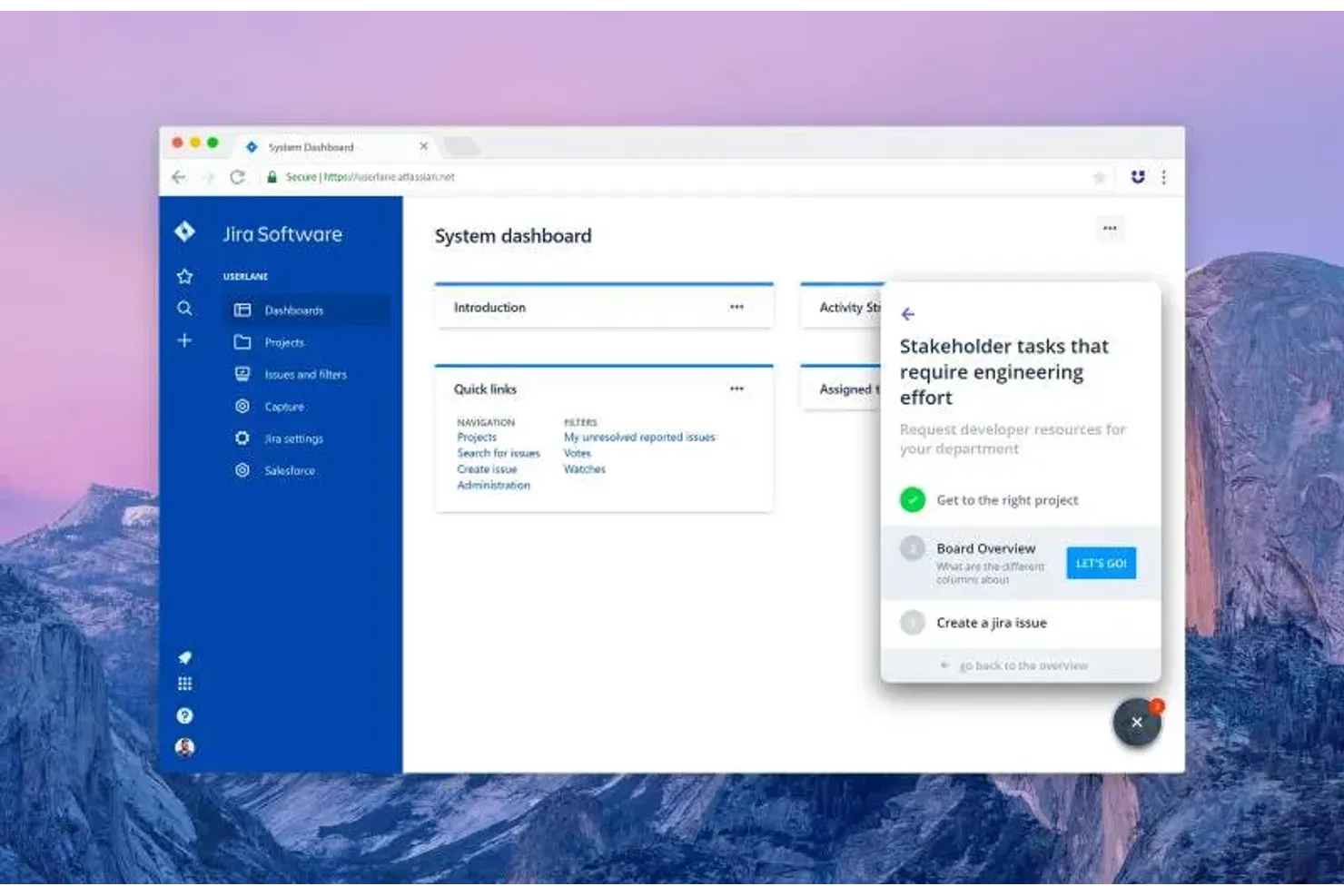Open the Introduction gadget options menu
1344x896 pixels.
(736, 307)
